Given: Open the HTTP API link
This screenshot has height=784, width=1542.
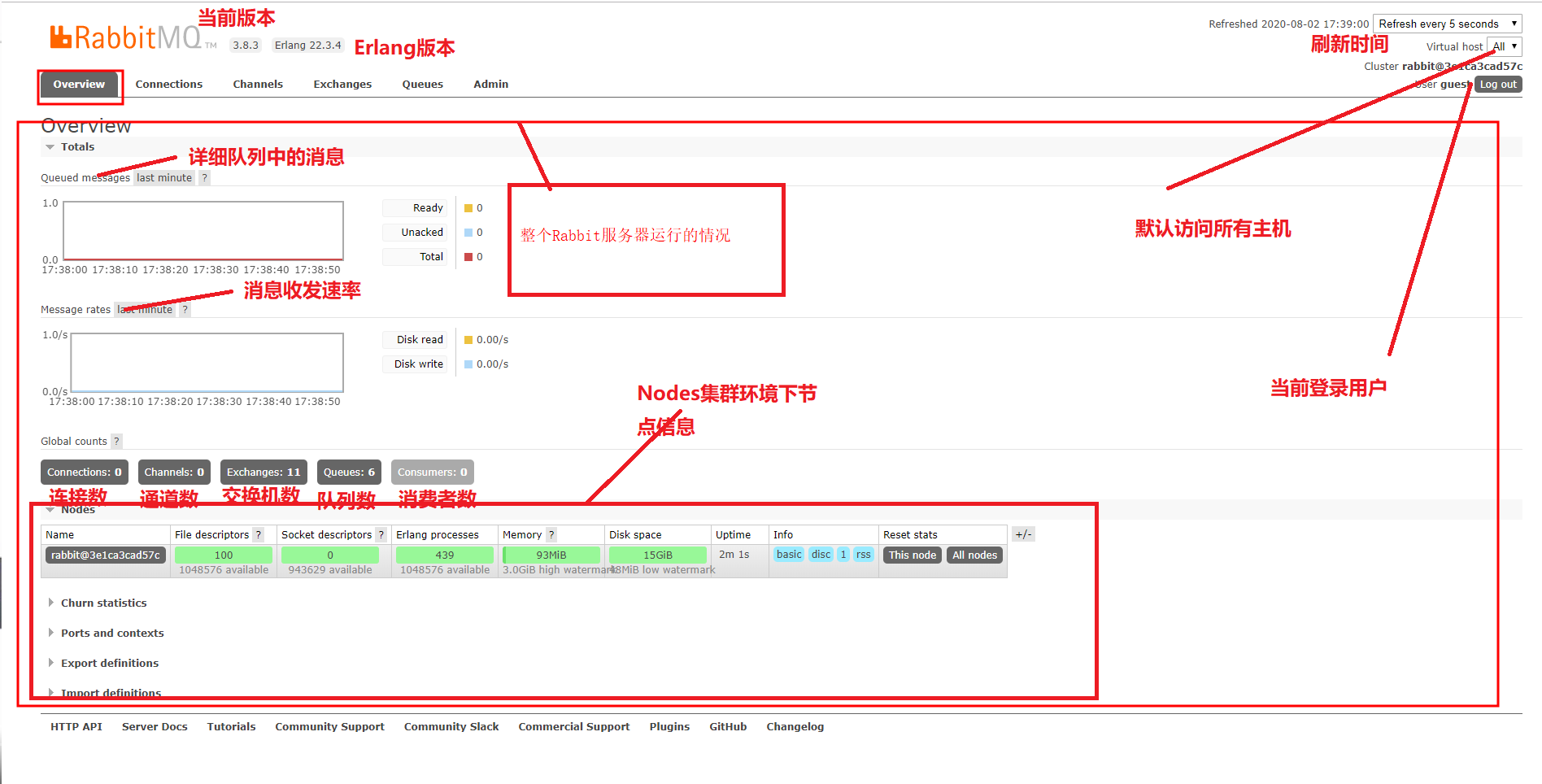Looking at the screenshot, I should (76, 726).
